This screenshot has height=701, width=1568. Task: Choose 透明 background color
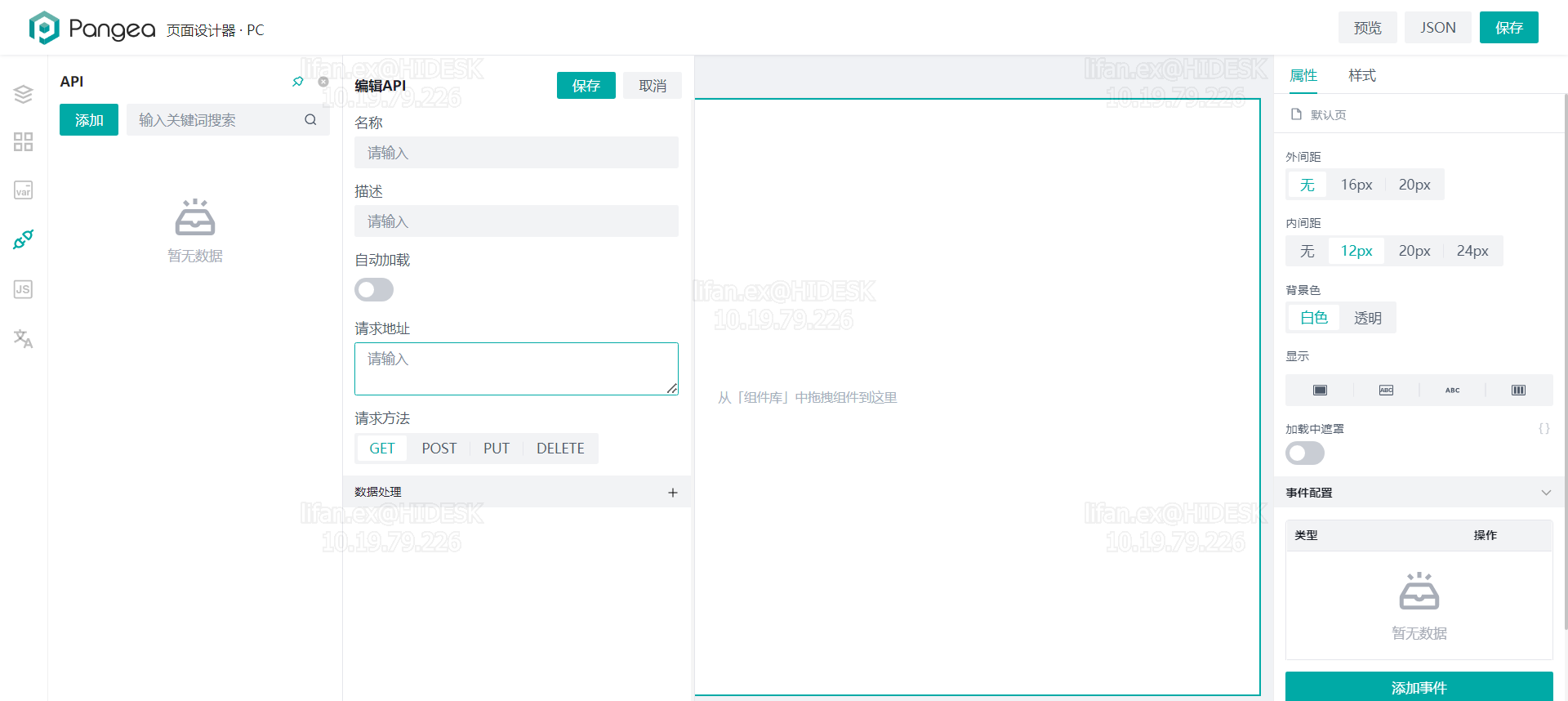click(x=1368, y=318)
